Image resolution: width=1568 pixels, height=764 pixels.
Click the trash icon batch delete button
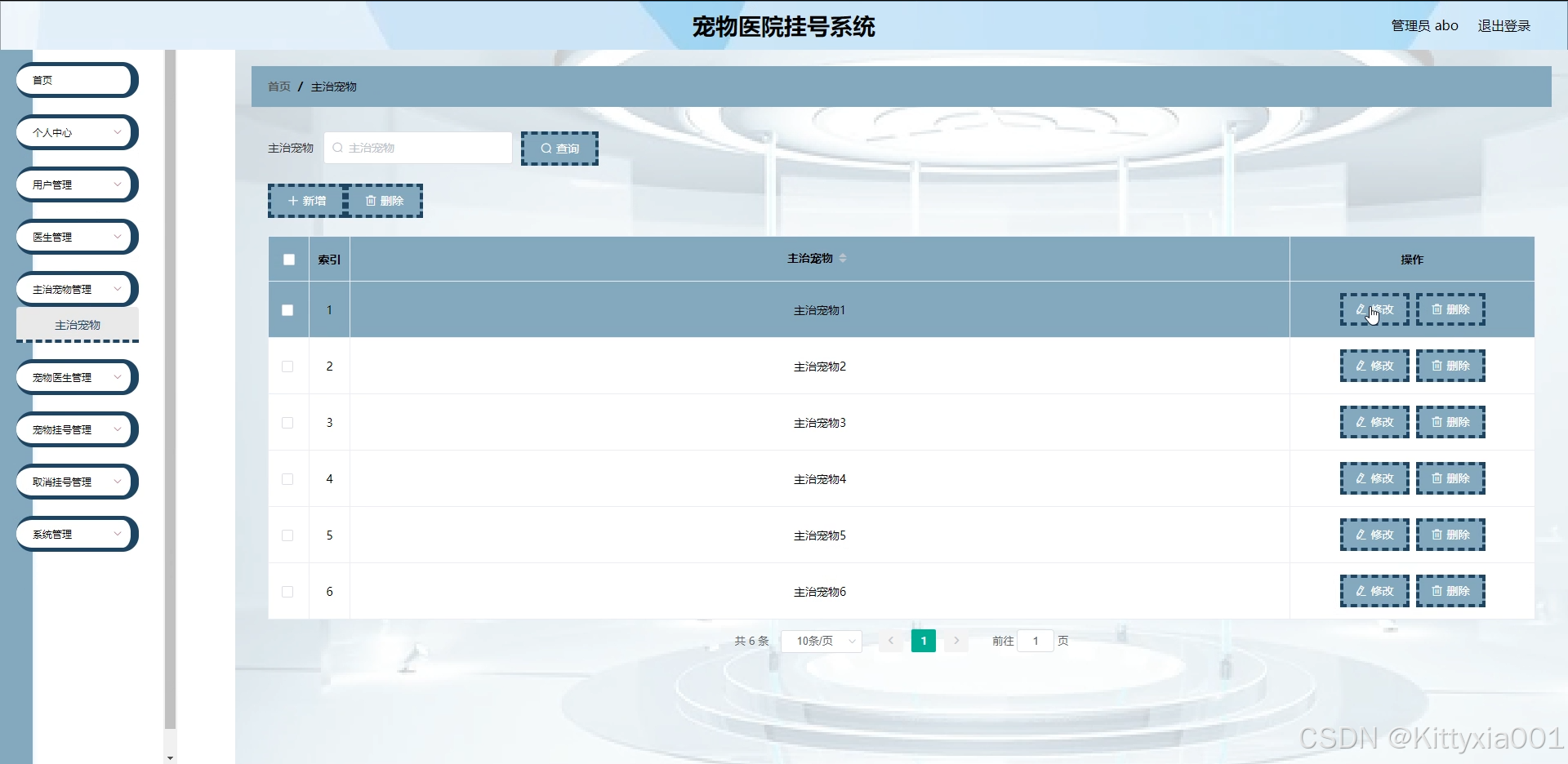tap(385, 201)
